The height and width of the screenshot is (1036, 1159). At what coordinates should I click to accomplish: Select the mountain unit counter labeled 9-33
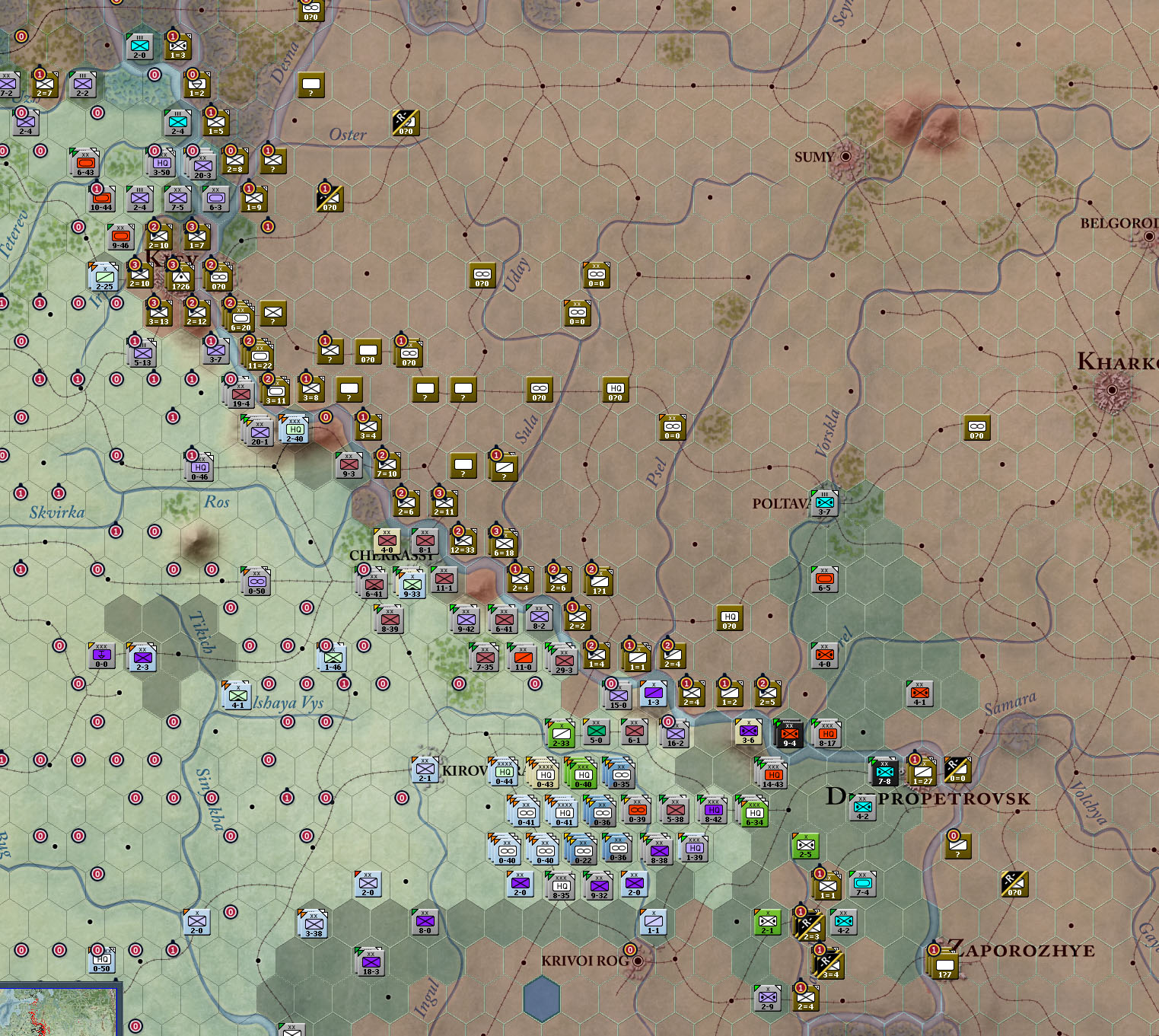click(412, 583)
